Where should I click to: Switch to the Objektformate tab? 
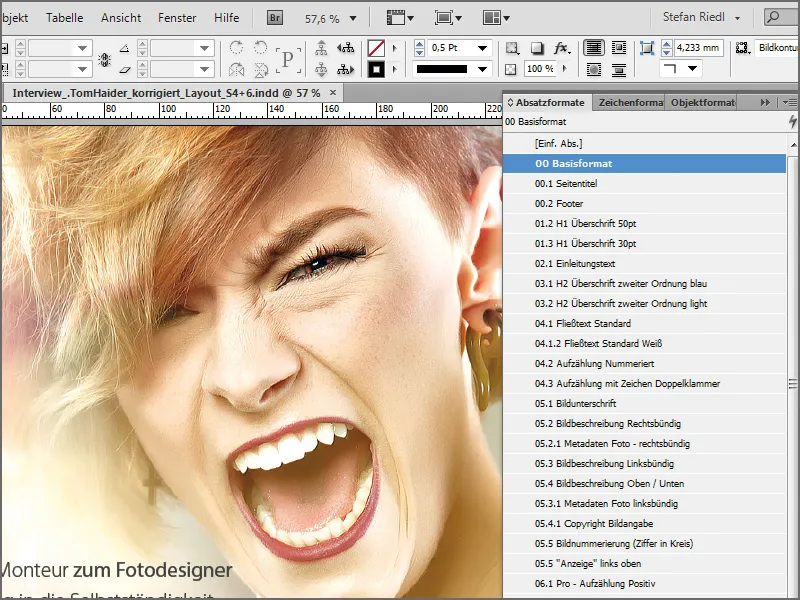coord(703,103)
